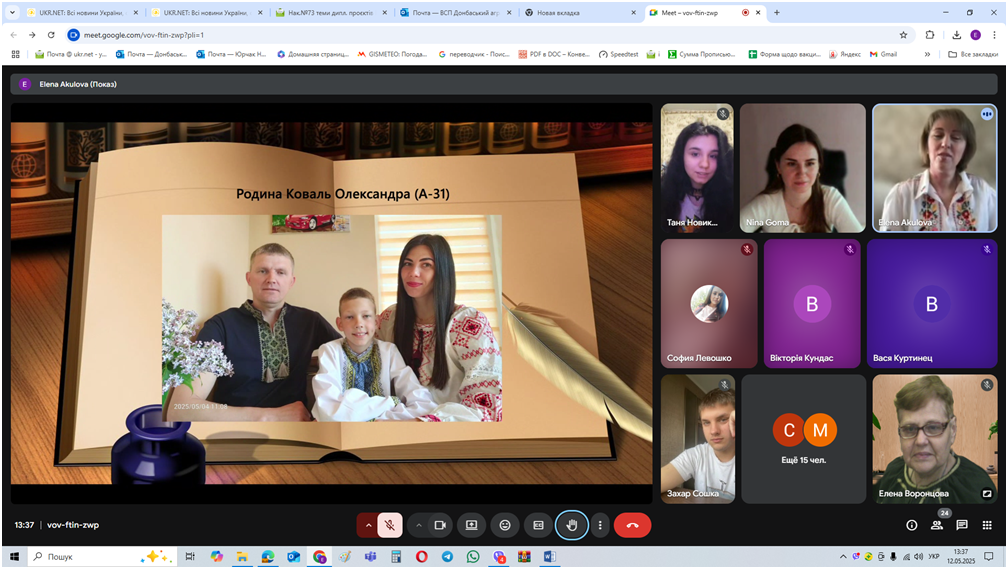Open Microsoft Teams from the taskbar

point(370,557)
